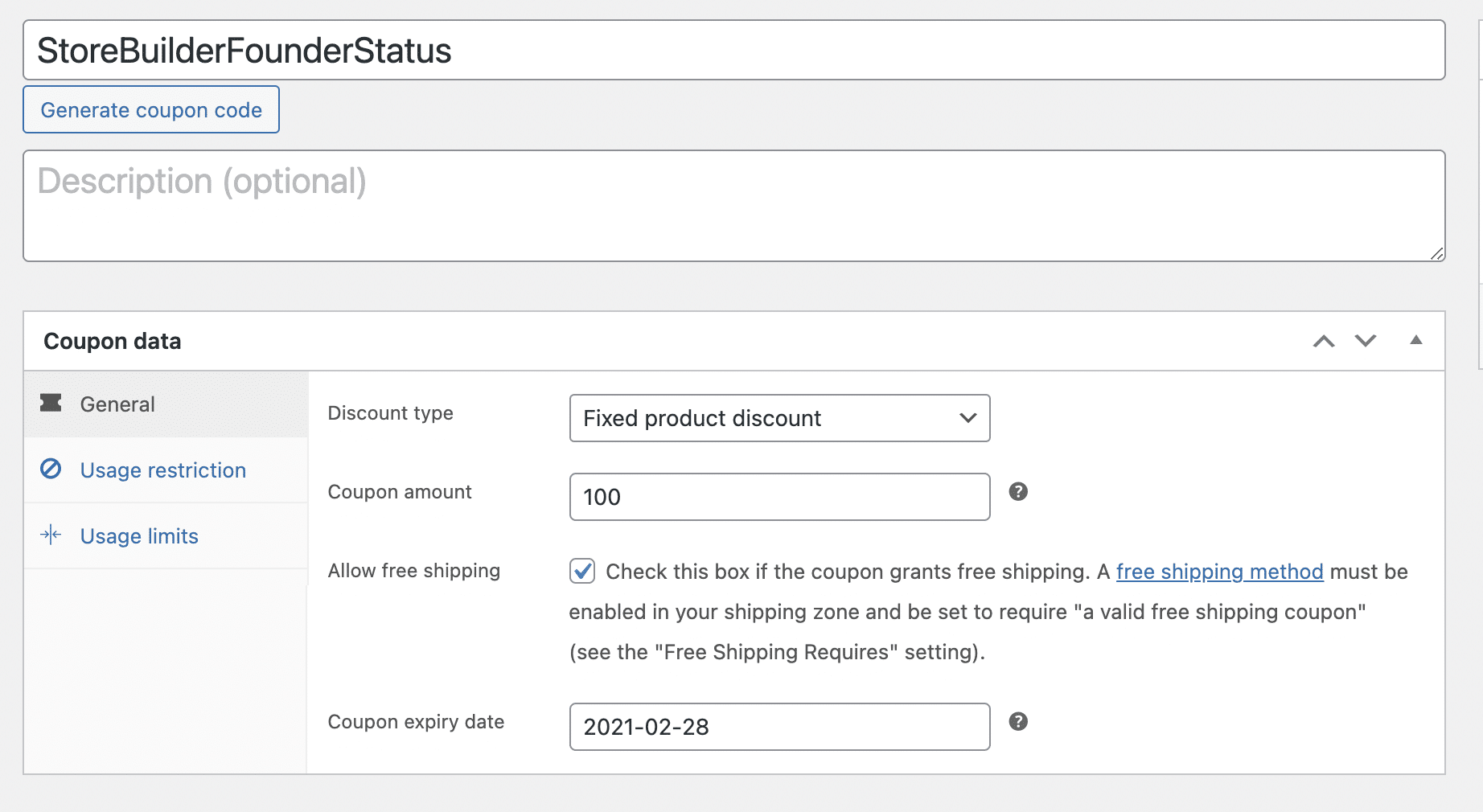This screenshot has height=812, width=1483.
Task: Click the StoreBuilderFounderStatus coupon code field
Action: [x=733, y=51]
